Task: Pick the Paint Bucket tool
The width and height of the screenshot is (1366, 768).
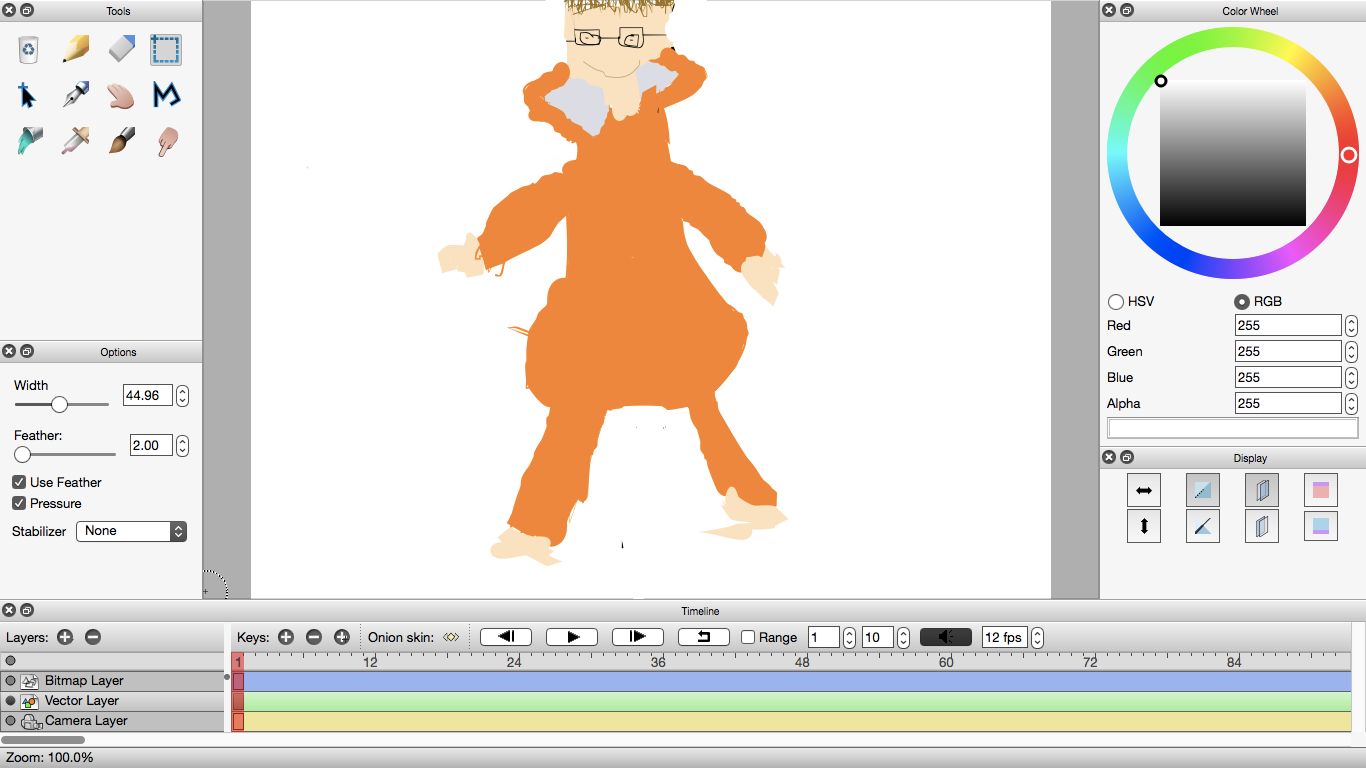Action: (29, 140)
